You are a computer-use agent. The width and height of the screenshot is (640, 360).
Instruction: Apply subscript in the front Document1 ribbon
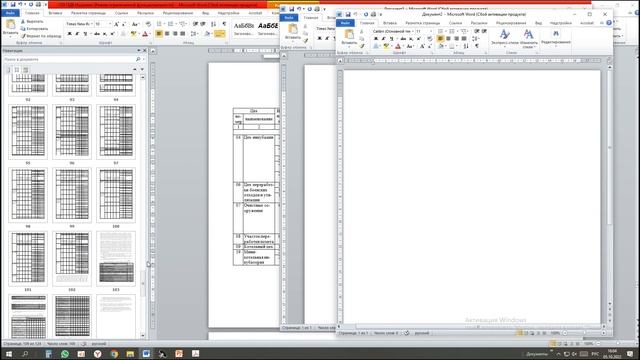(411, 39)
